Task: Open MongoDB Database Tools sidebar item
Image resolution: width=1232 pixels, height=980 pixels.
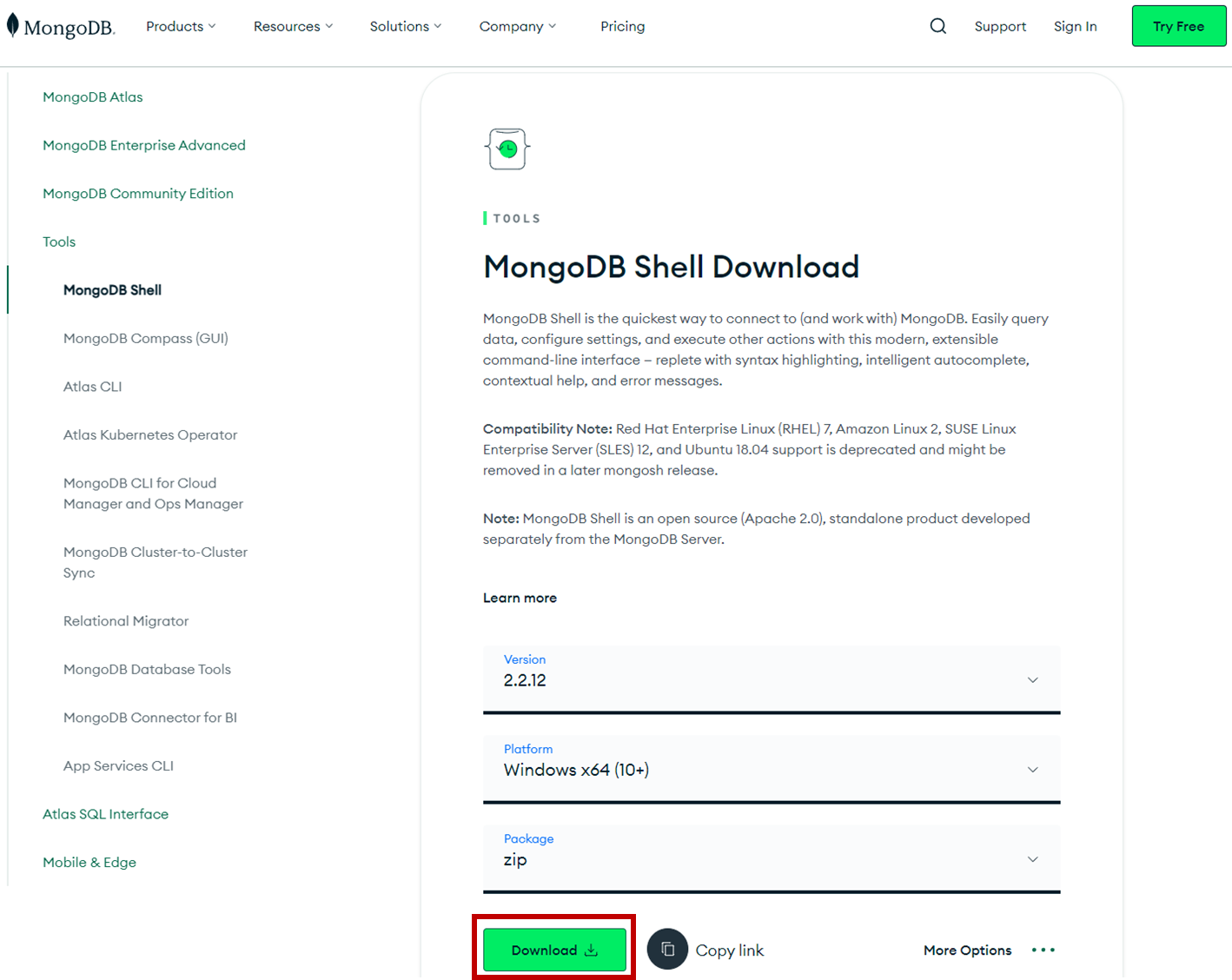Action: (x=147, y=669)
